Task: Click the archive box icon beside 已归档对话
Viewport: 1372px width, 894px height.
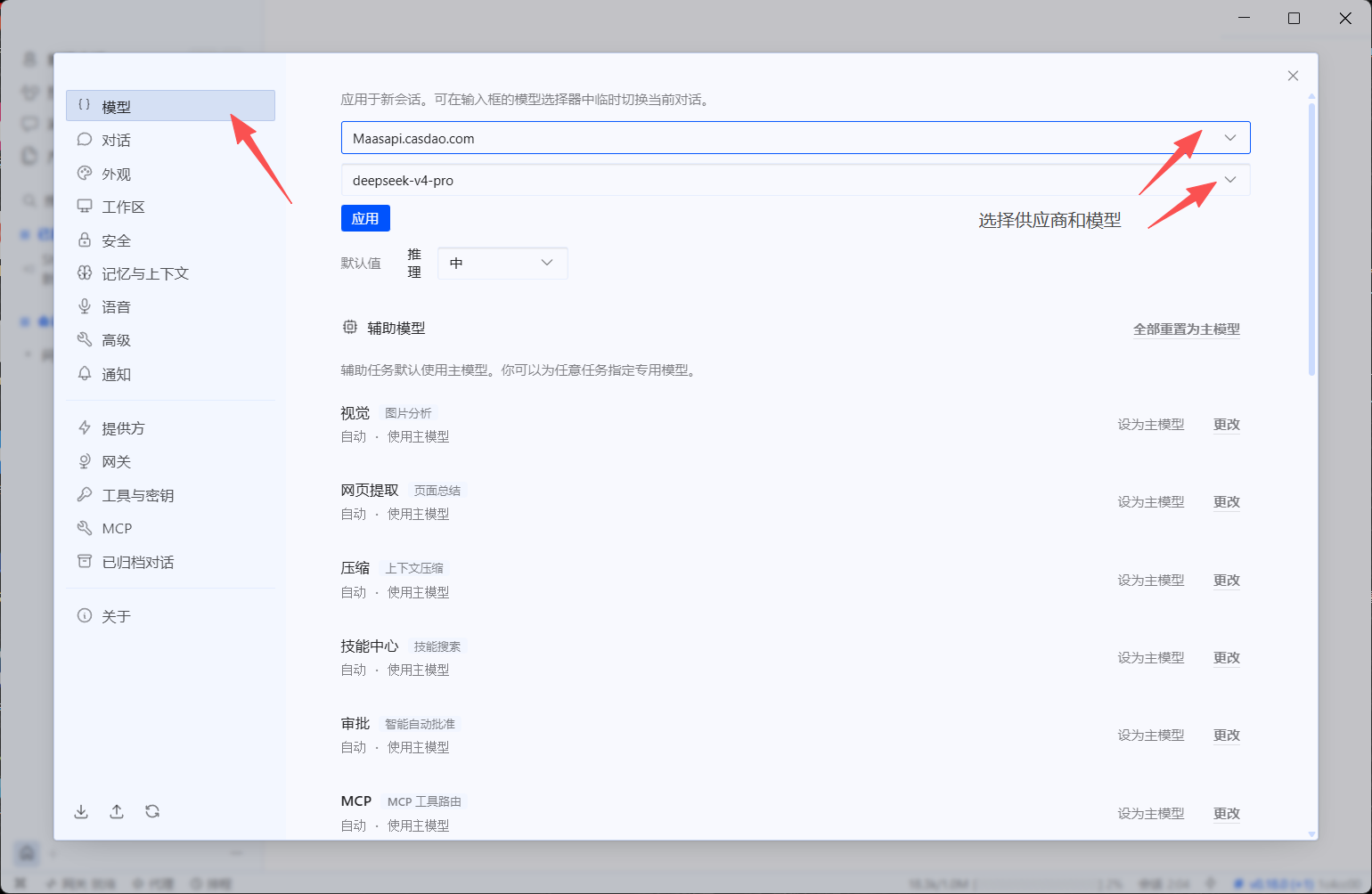Action: pos(85,561)
